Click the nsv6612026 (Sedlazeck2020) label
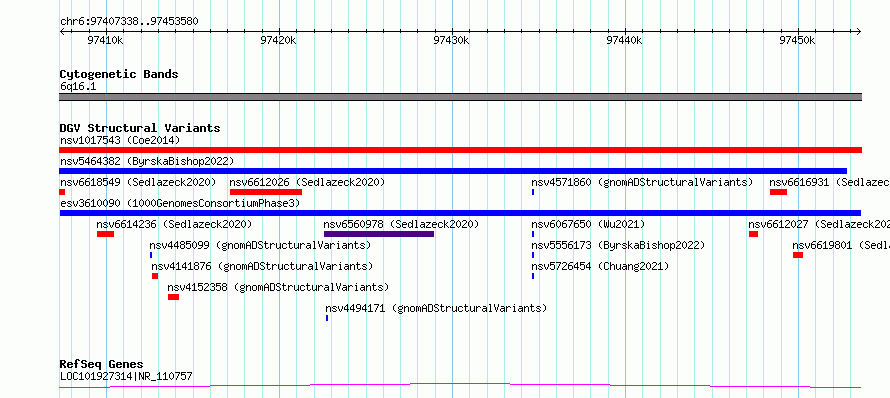Viewport: 890px width, 398px height. [307, 182]
